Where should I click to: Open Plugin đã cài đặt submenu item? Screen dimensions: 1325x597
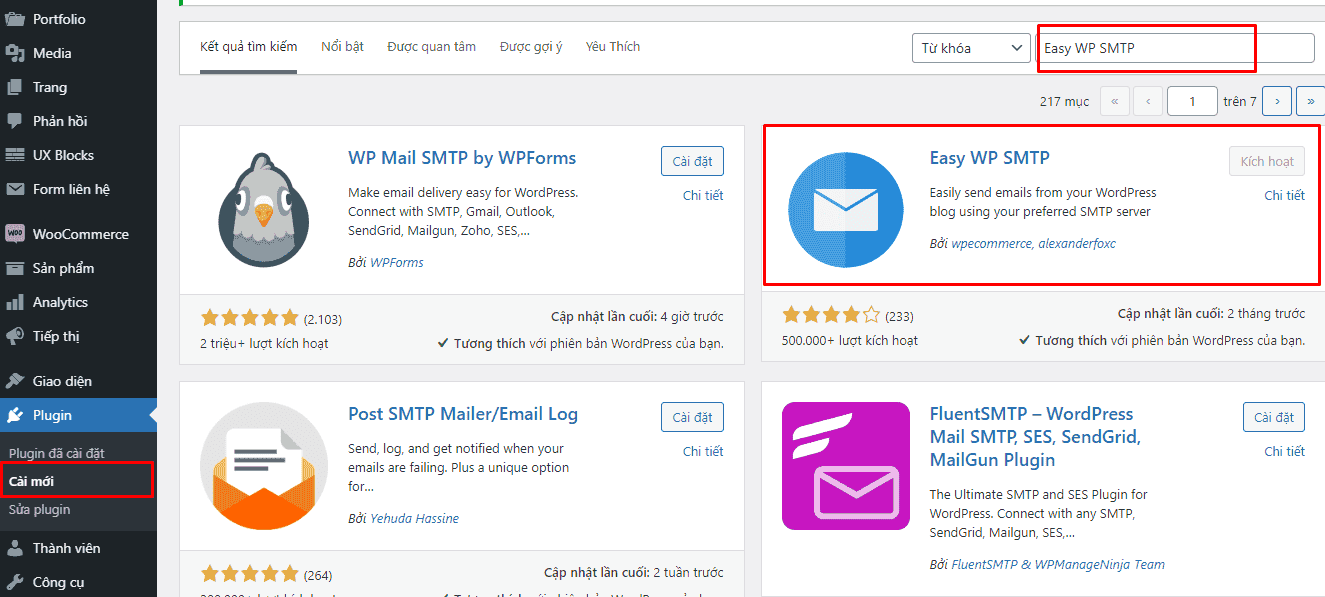56,453
